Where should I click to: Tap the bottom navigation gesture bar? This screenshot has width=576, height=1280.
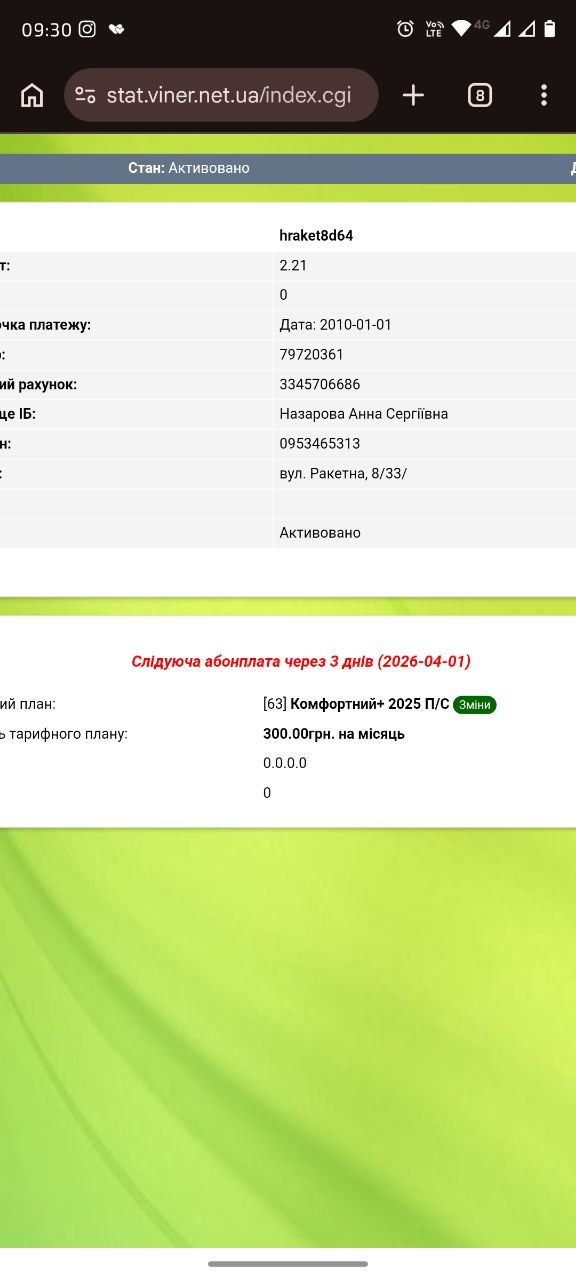click(x=288, y=1264)
